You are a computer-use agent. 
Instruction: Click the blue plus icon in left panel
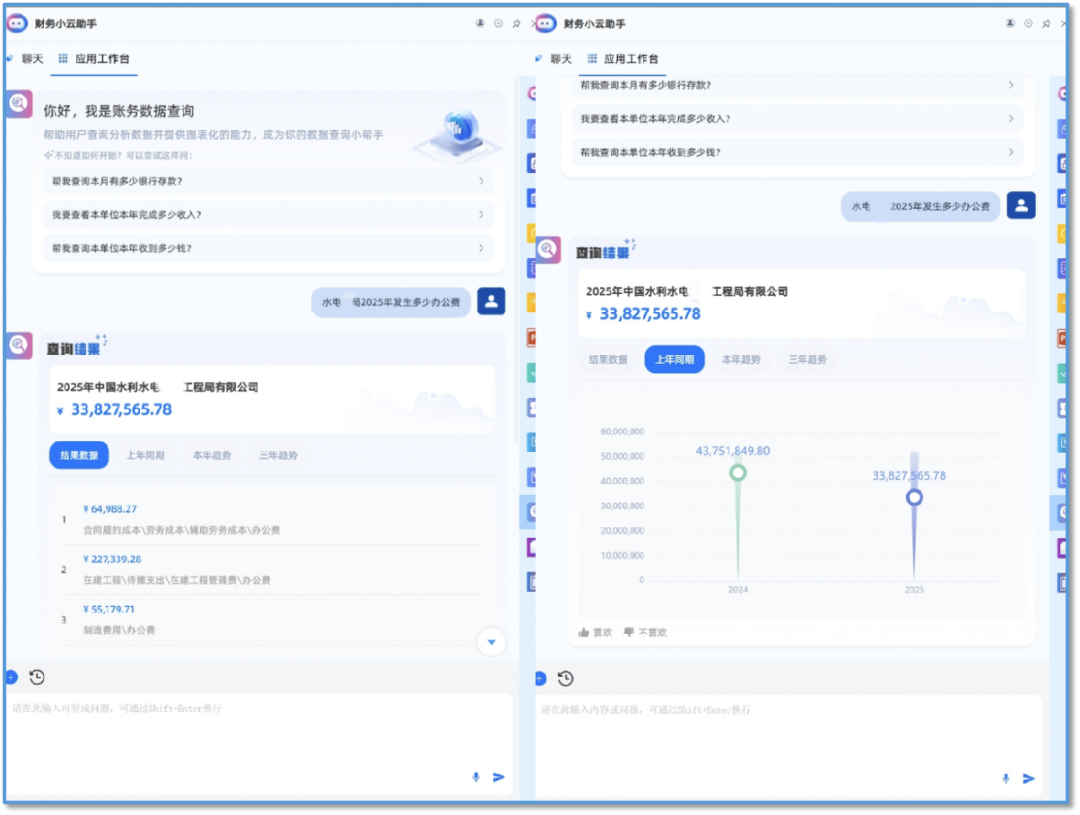(11, 677)
